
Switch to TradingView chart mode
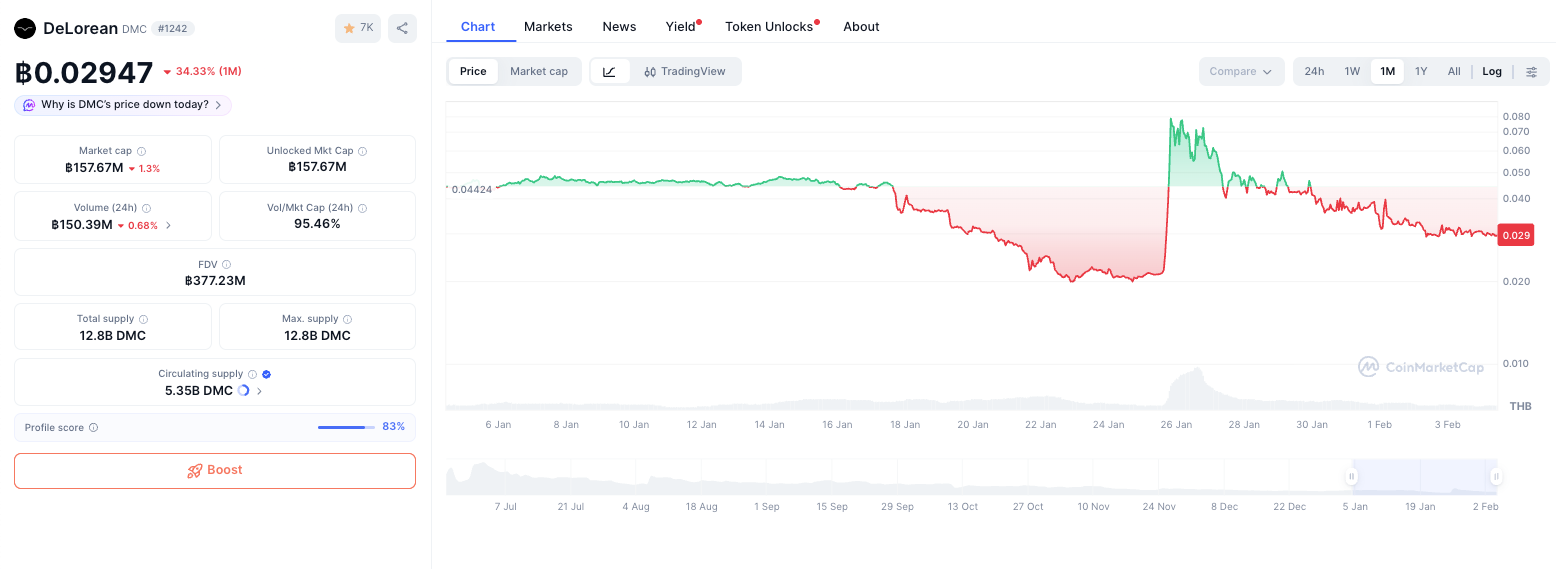685,71
